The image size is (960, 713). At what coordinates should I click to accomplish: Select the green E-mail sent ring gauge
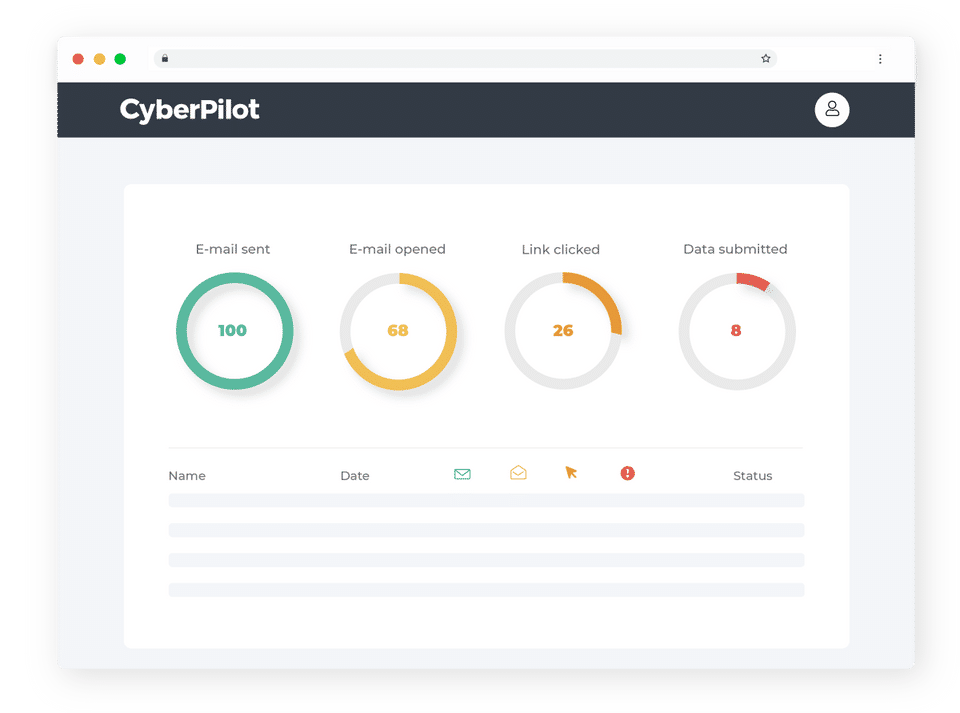pos(234,331)
